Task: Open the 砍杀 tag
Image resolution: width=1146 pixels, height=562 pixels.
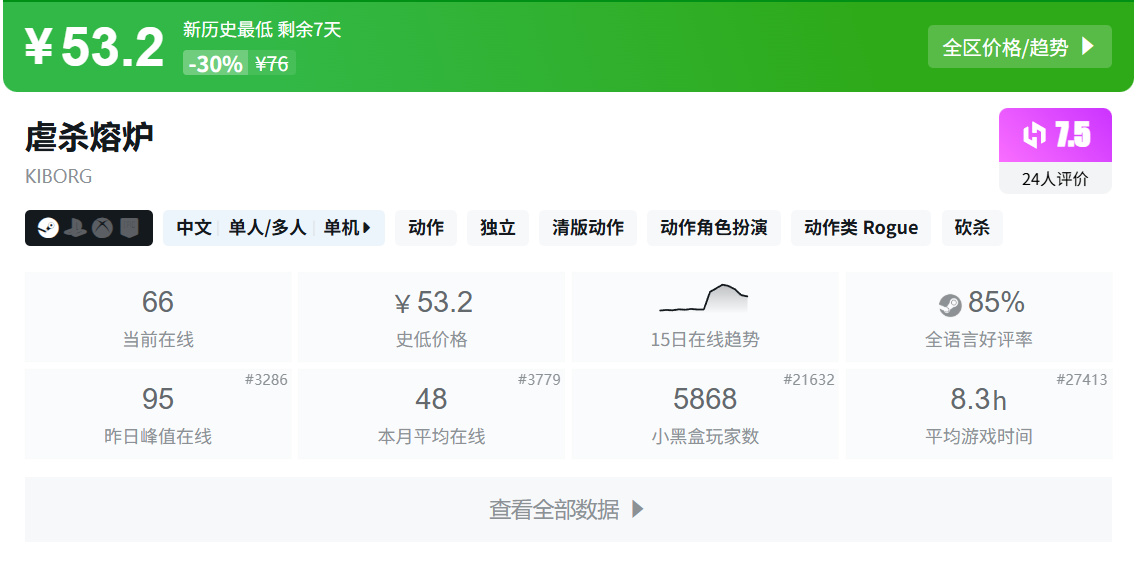Action: point(972,228)
